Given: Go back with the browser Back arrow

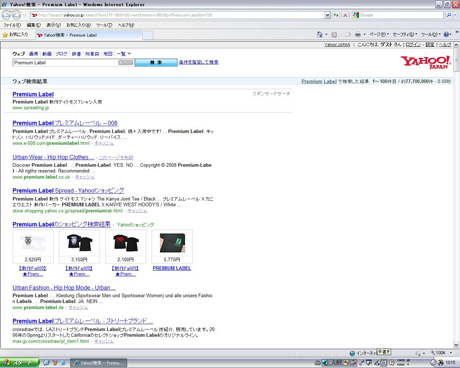Looking at the screenshot, I should click(x=6, y=15).
